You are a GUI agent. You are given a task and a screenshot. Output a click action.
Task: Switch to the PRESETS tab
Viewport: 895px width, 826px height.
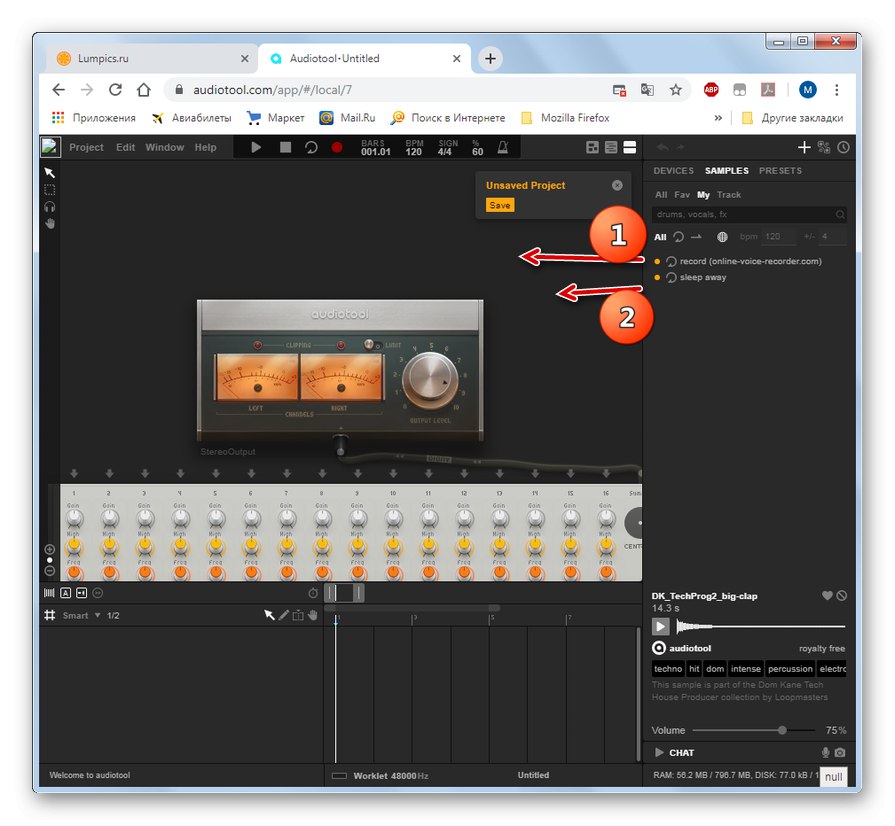click(x=780, y=171)
